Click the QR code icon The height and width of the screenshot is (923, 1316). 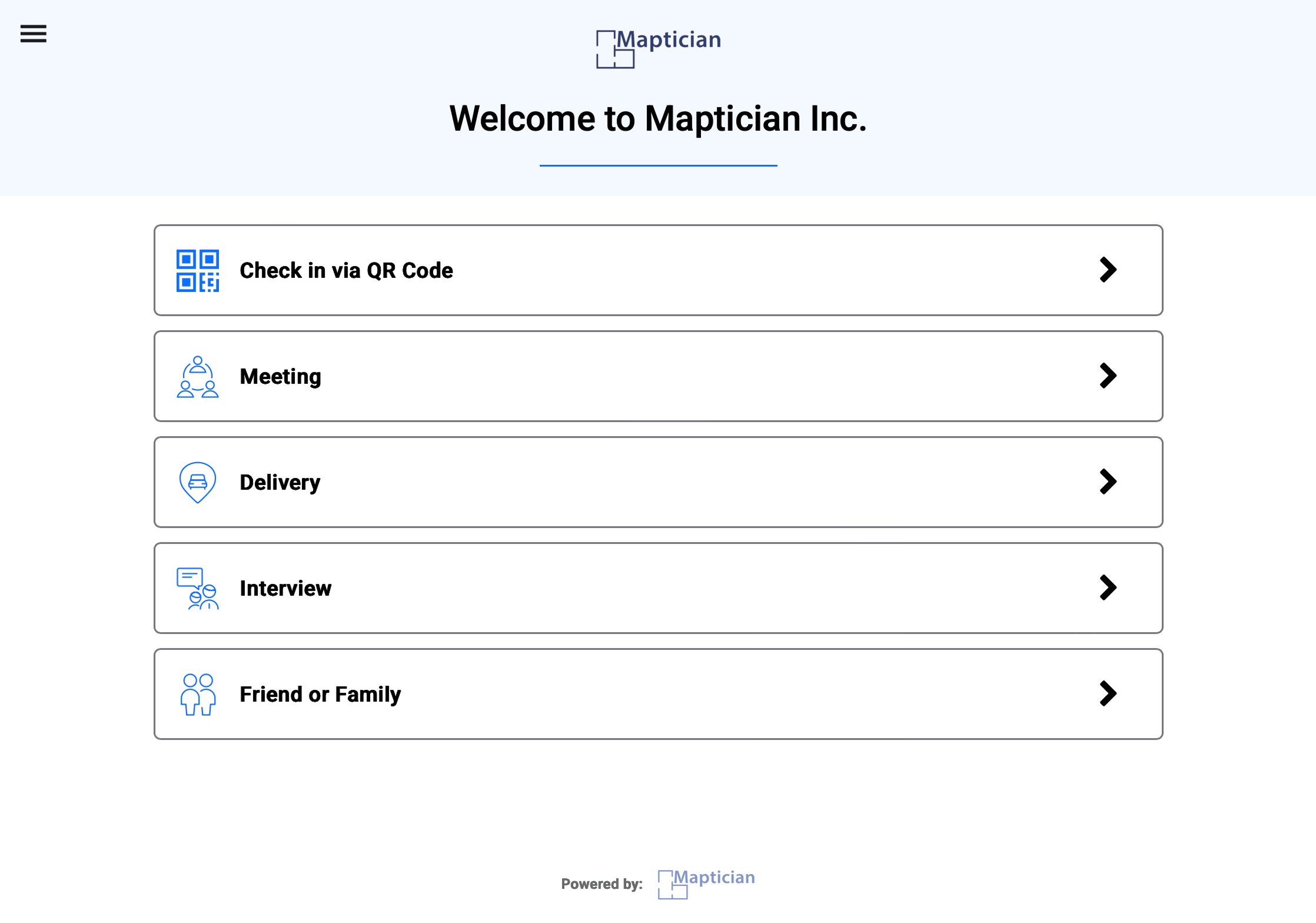click(198, 271)
